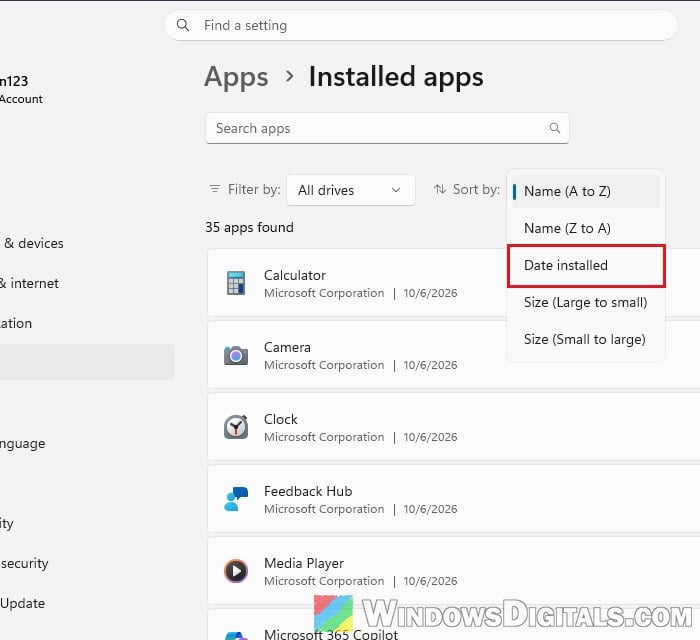
Task: Select the Clock app name
Action: 280,420
